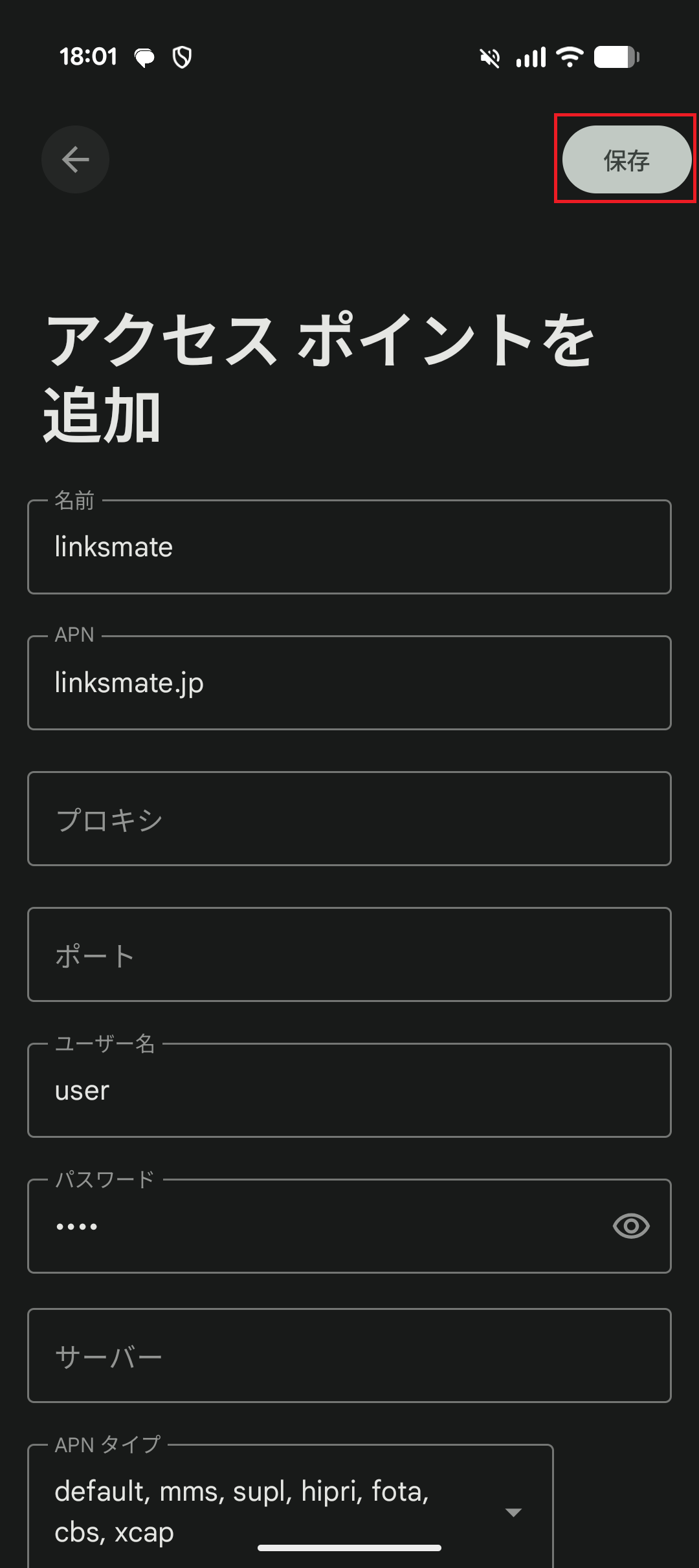Click the back arrow icon

[74, 159]
